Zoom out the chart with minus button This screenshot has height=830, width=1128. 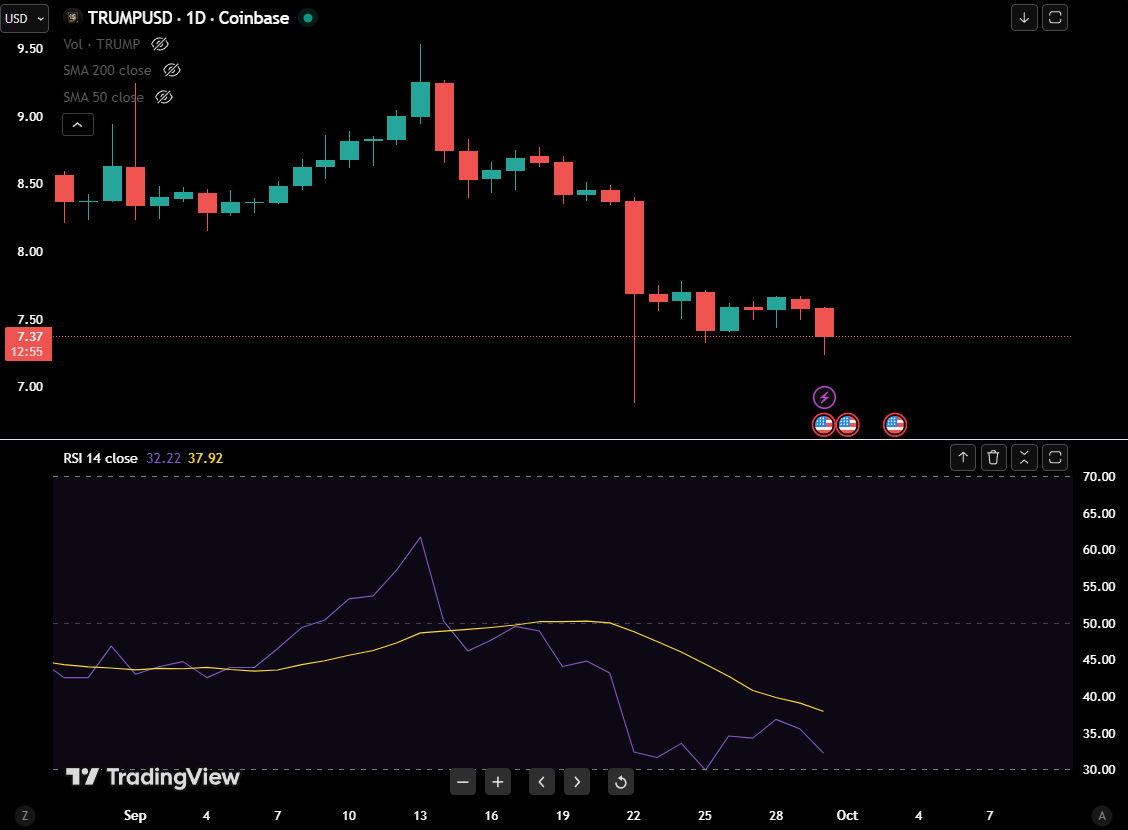point(462,782)
